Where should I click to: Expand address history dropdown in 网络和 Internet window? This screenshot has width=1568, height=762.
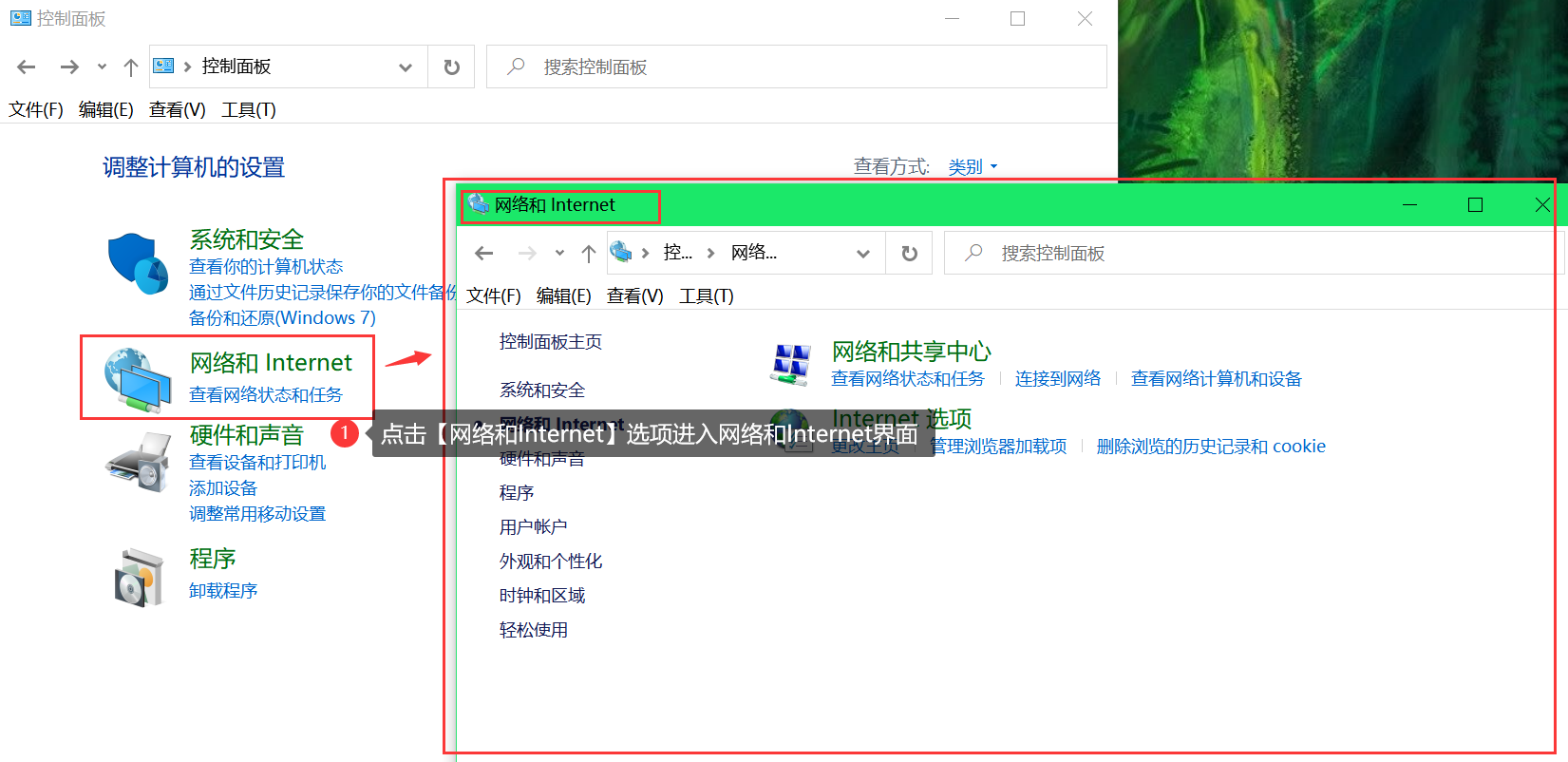(863, 253)
